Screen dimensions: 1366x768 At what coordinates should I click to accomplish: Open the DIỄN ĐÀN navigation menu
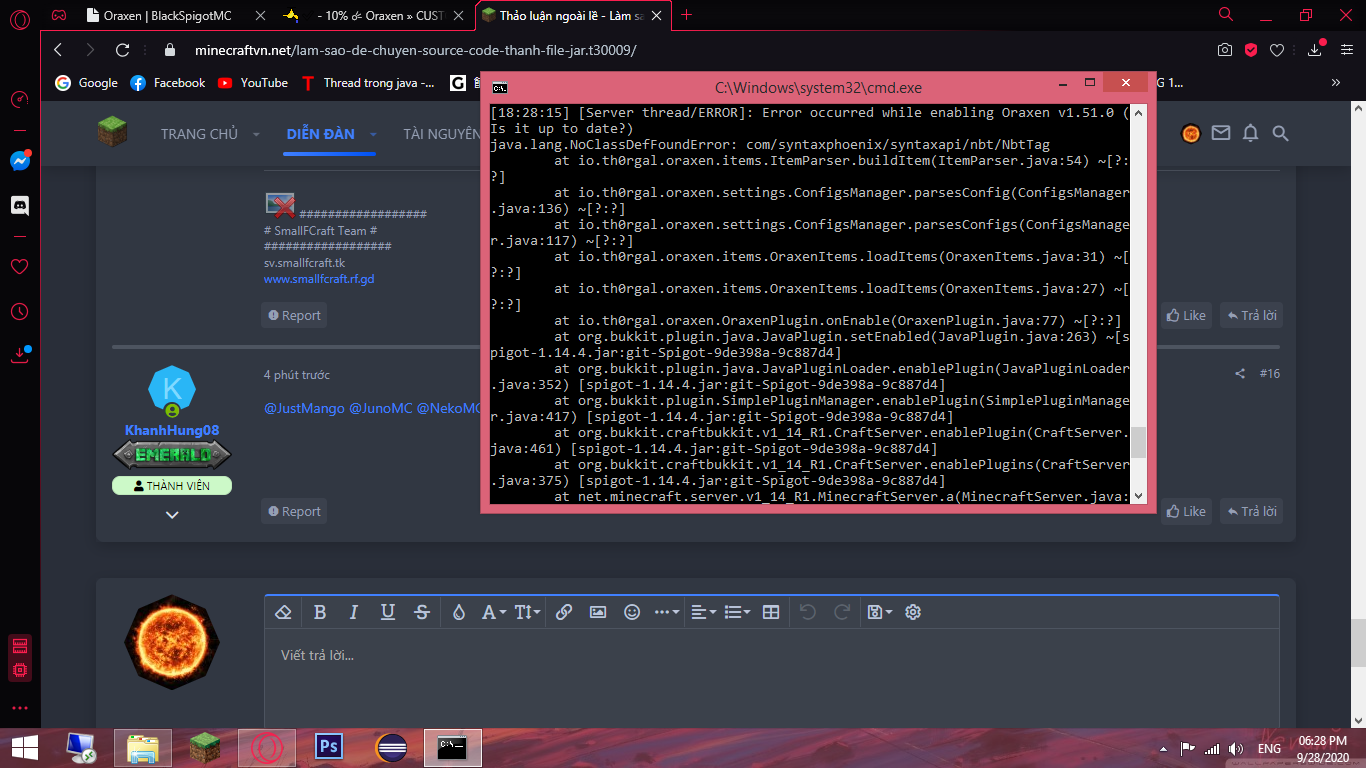point(319,134)
